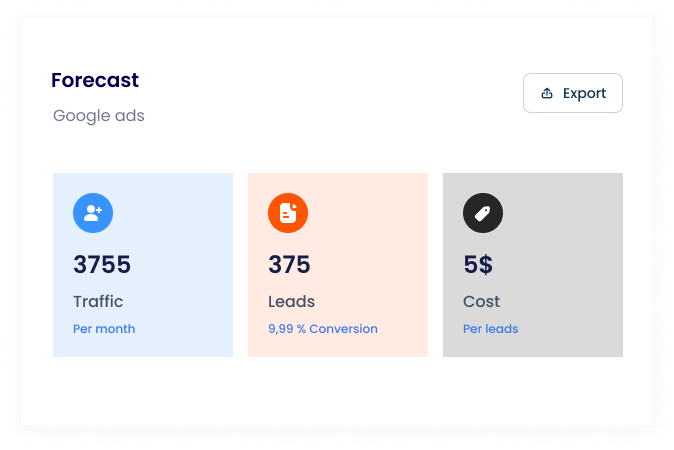Click the Forecast heading
Screen dimensions: 674x450
(x=95, y=80)
